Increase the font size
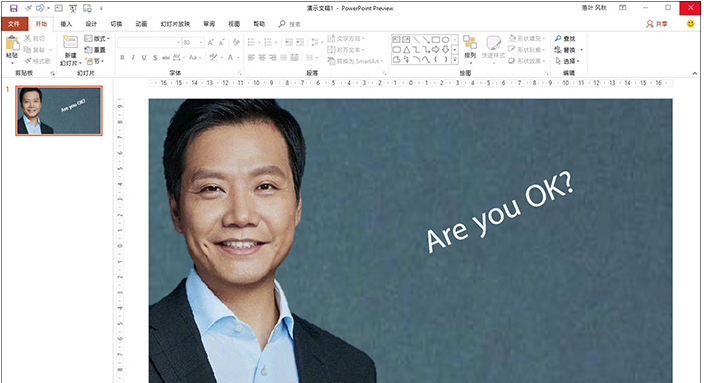The image size is (704, 383). click(211, 43)
